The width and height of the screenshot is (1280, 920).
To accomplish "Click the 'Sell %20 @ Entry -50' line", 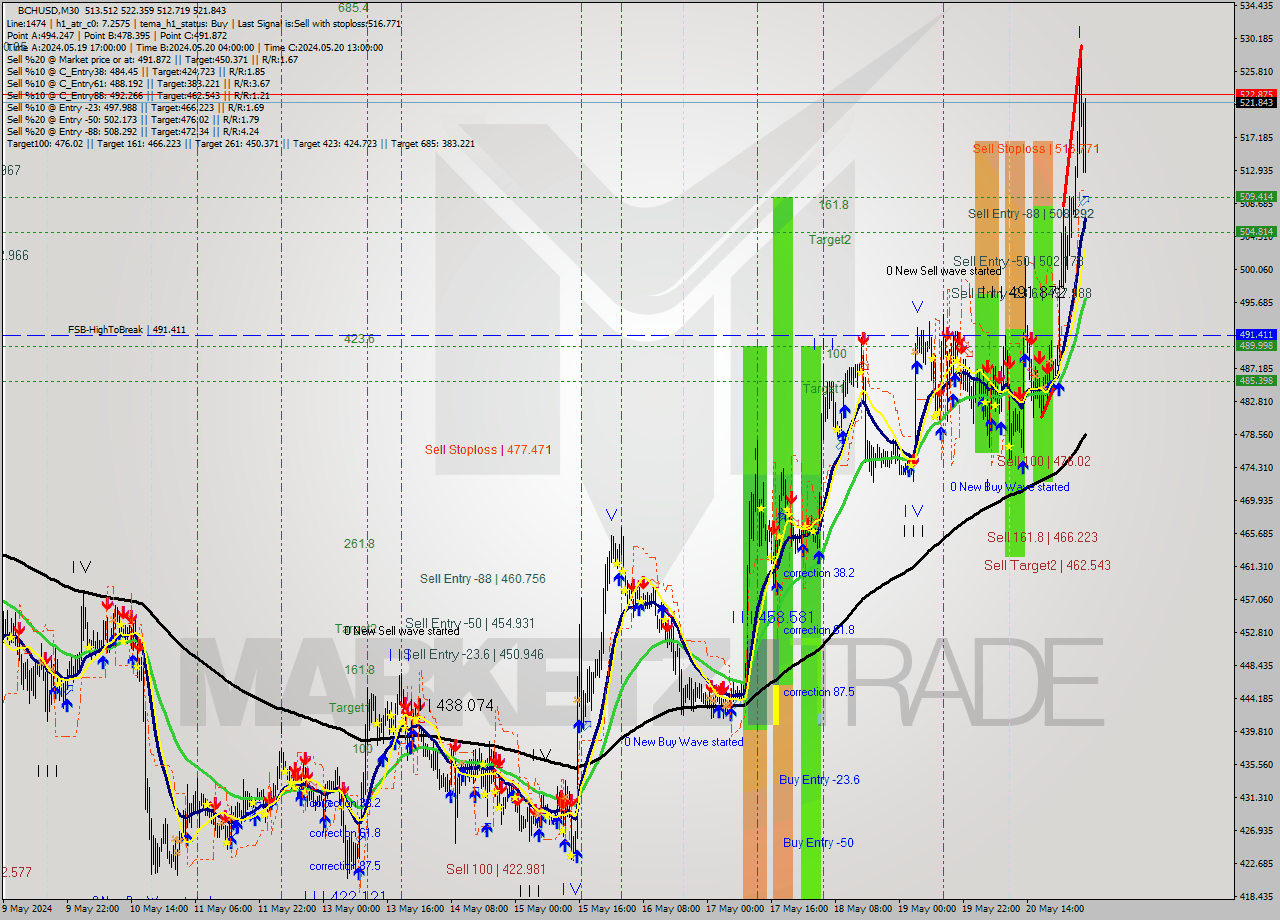I will [133, 119].
